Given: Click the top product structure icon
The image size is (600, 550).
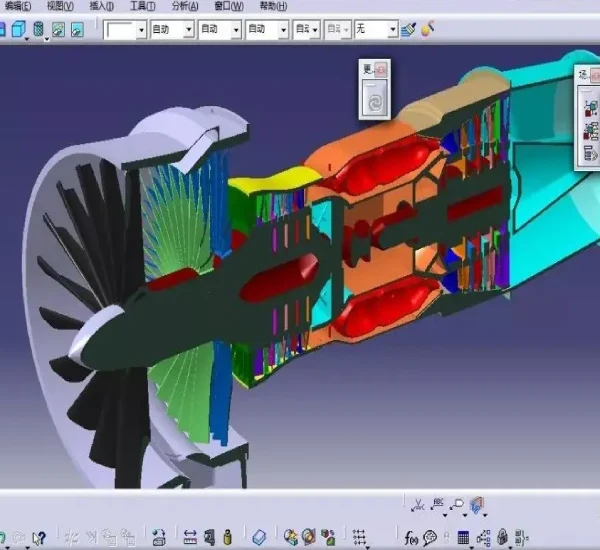Looking at the screenshot, I should pos(592,108).
